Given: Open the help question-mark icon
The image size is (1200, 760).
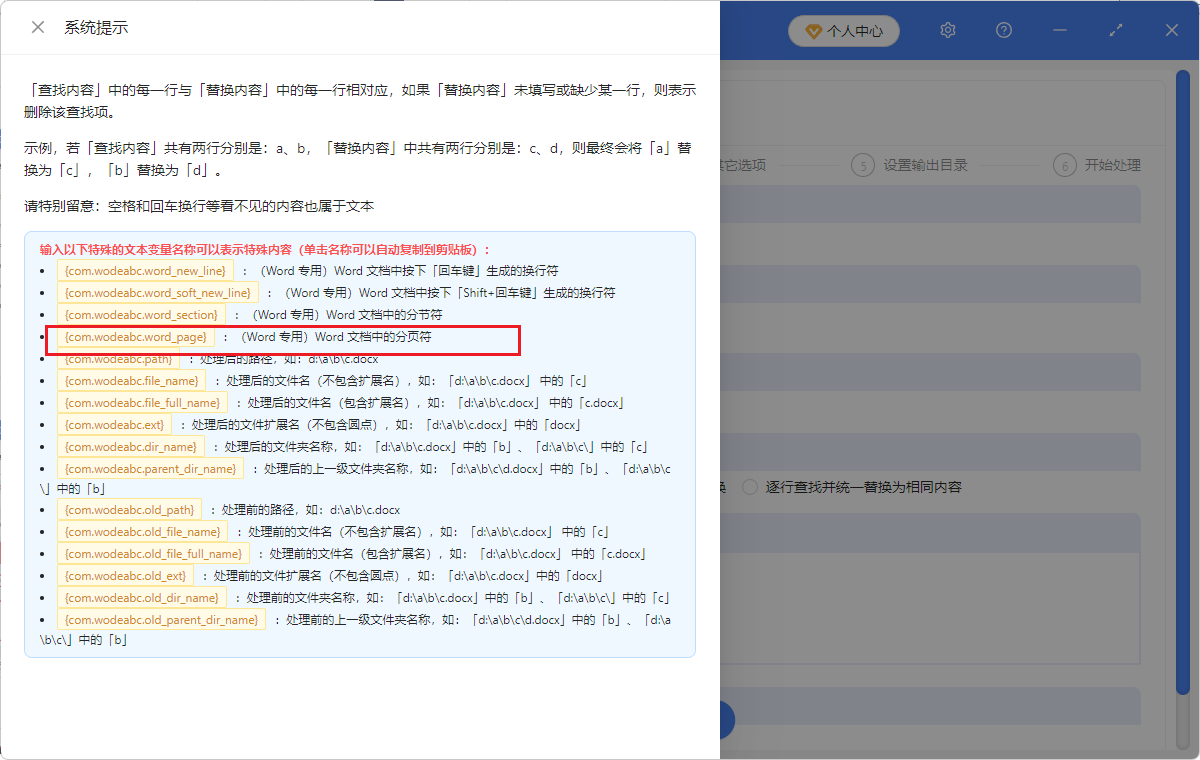Looking at the screenshot, I should 1003,30.
